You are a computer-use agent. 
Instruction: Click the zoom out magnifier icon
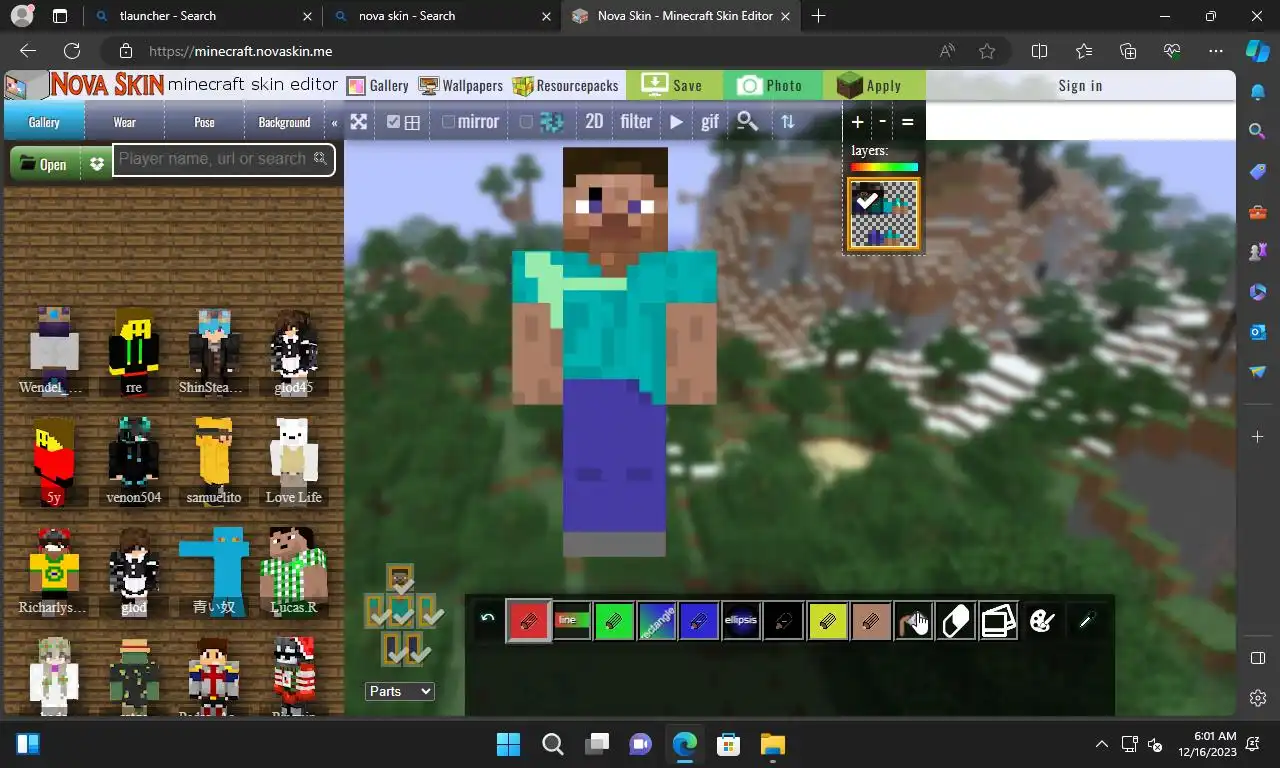pos(747,122)
